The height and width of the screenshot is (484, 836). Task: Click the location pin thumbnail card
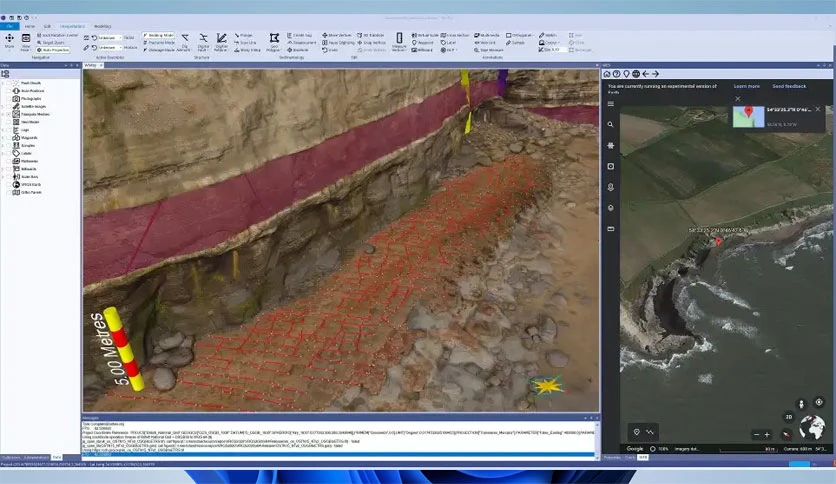748,117
